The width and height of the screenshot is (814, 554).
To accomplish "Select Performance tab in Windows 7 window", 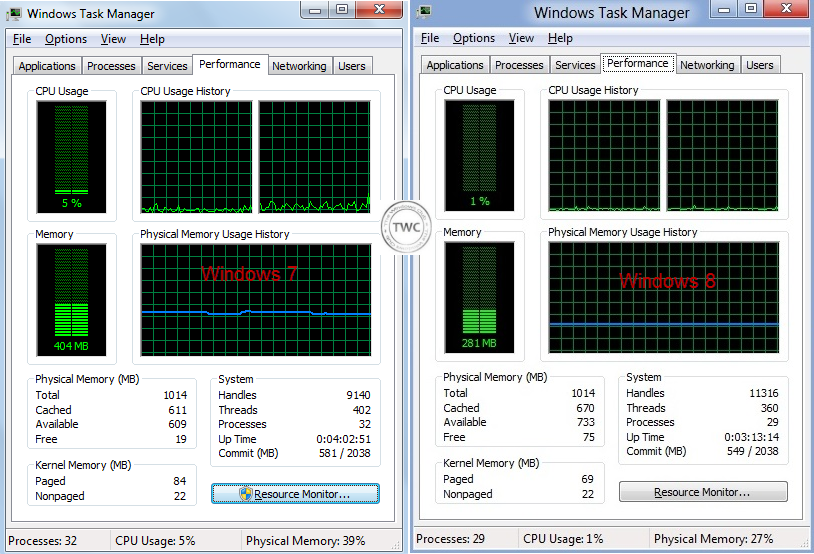I will pos(230,64).
